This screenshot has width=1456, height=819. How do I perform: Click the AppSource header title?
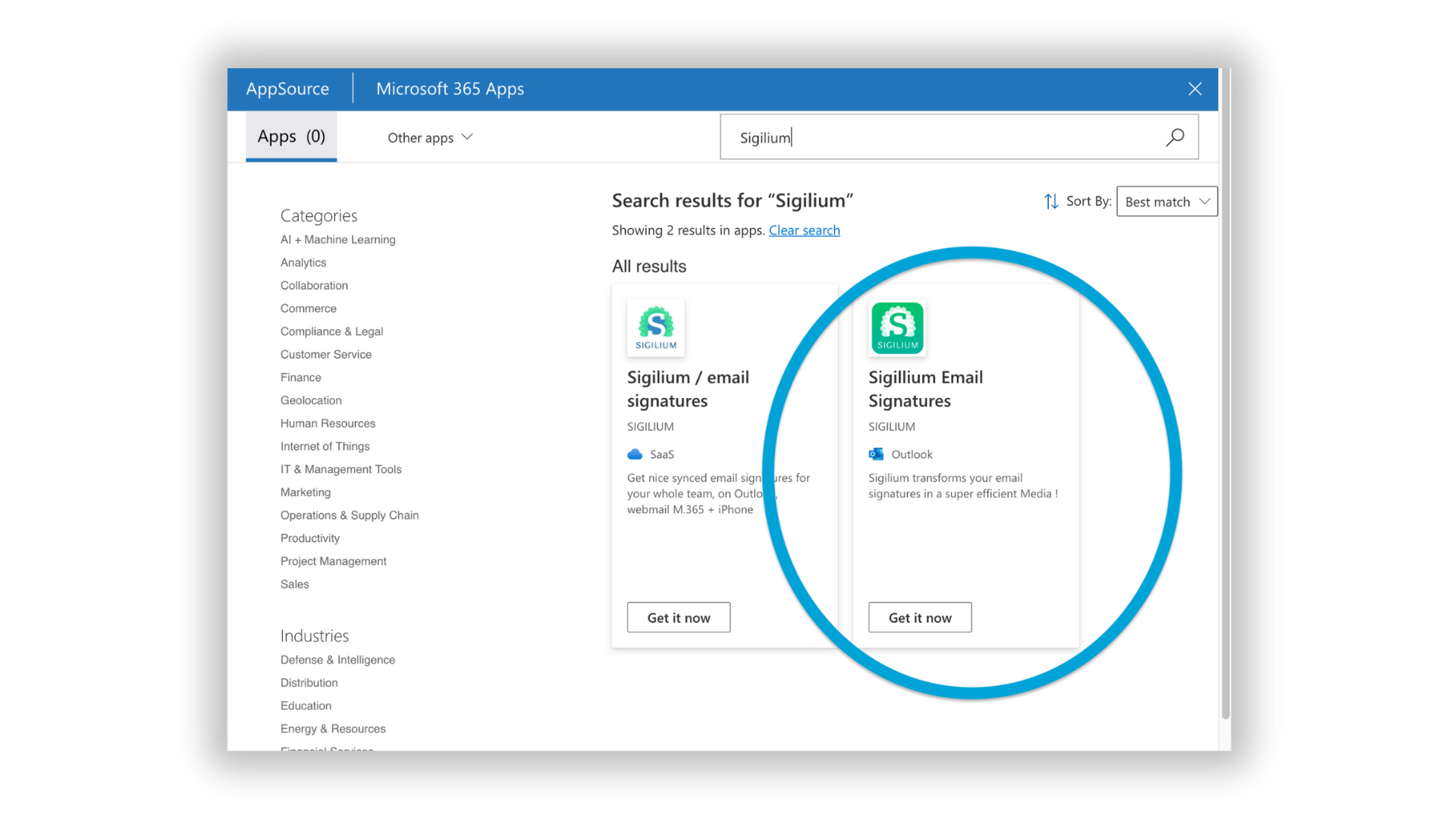pos(287,89)
